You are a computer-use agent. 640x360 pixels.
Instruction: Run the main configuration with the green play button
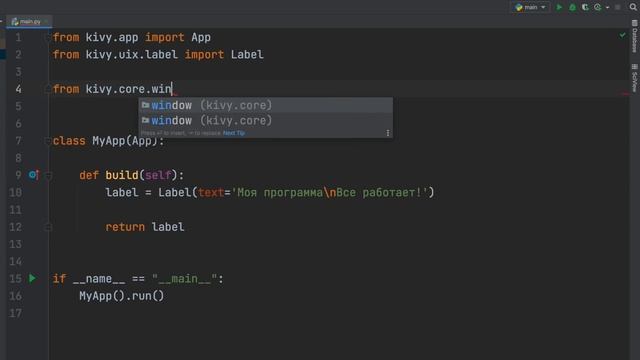559,7
